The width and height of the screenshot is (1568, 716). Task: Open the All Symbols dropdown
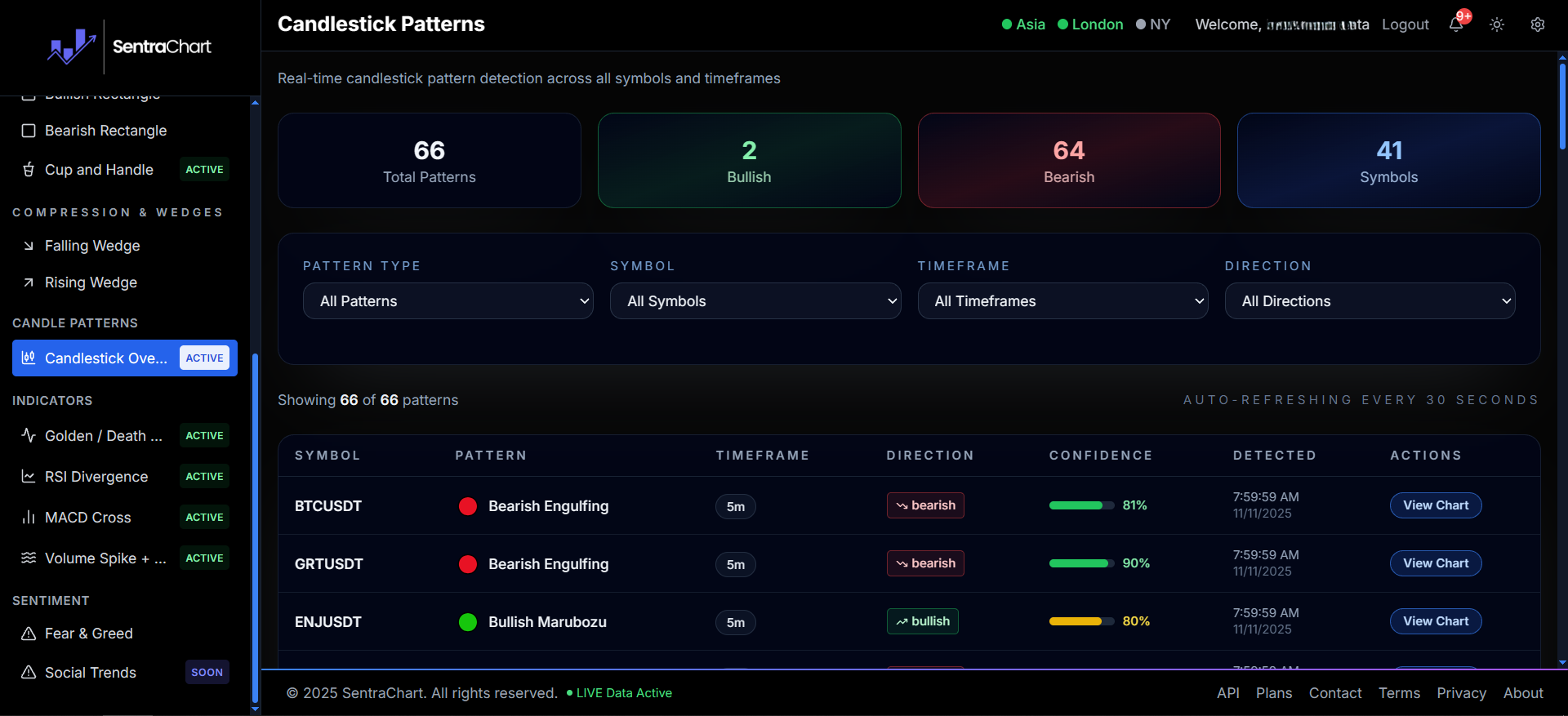click(755, 301)
